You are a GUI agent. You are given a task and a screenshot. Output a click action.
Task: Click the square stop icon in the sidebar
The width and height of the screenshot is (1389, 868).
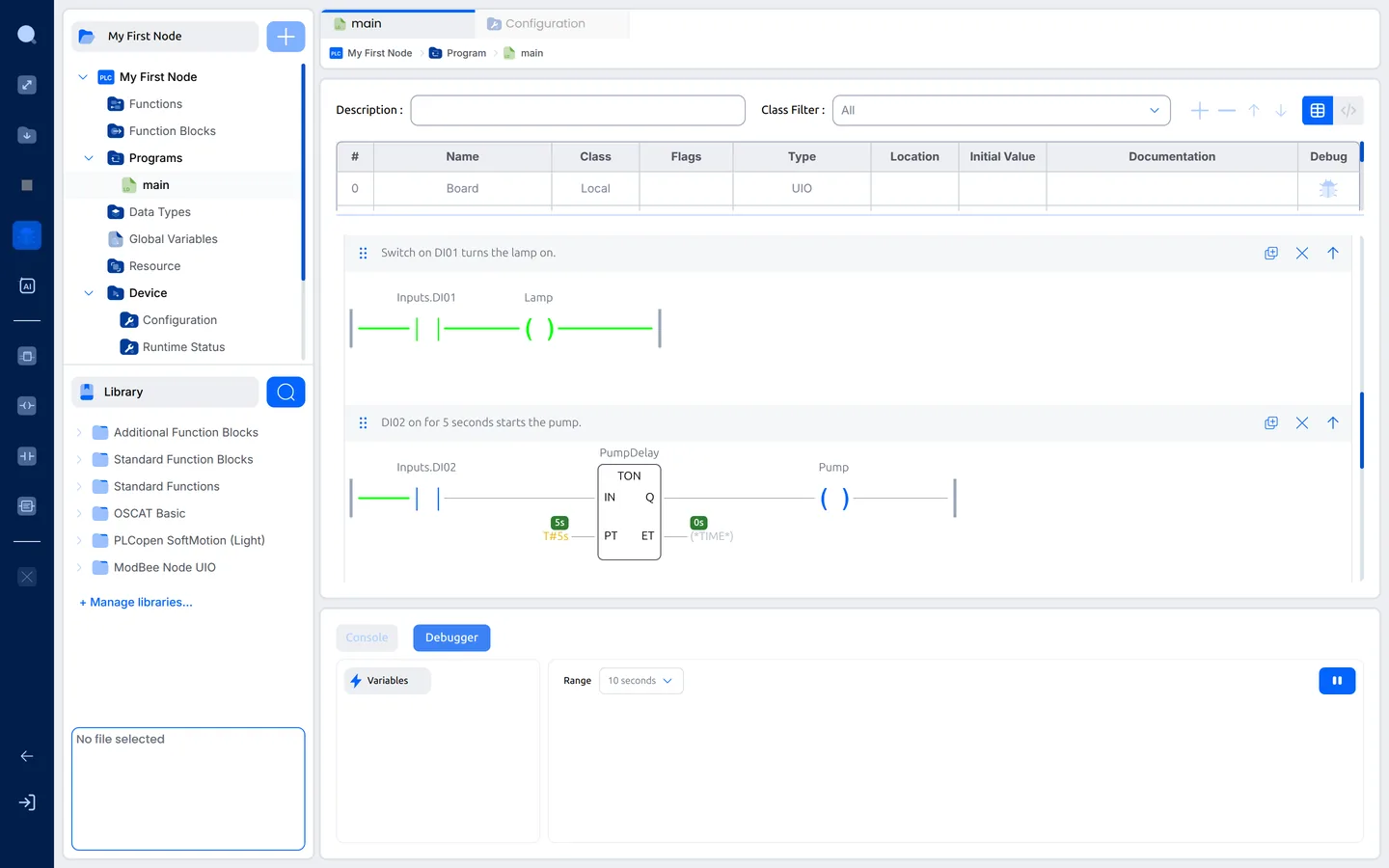(x=27, y=185)
